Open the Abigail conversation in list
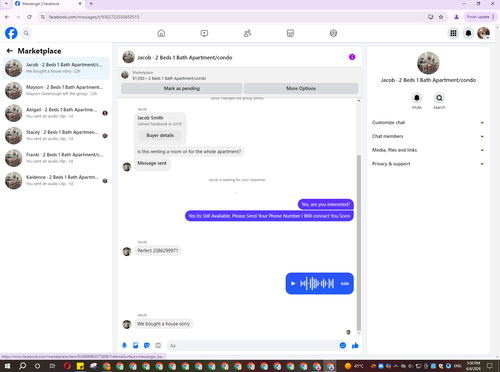Screen dimensions: 500x372 click(x=56, y=113)
